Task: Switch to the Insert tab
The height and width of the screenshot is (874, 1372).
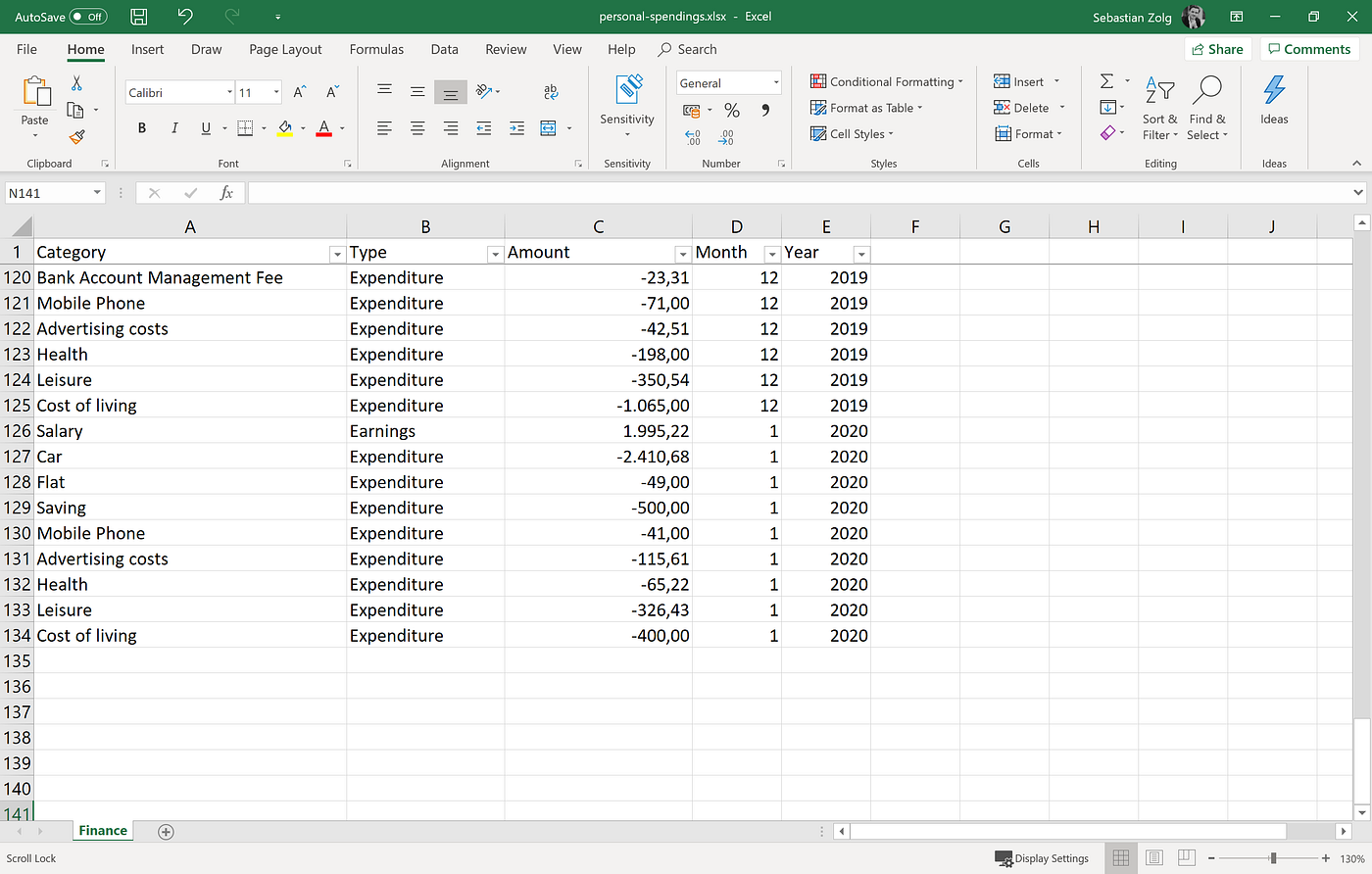Action: 148,49
